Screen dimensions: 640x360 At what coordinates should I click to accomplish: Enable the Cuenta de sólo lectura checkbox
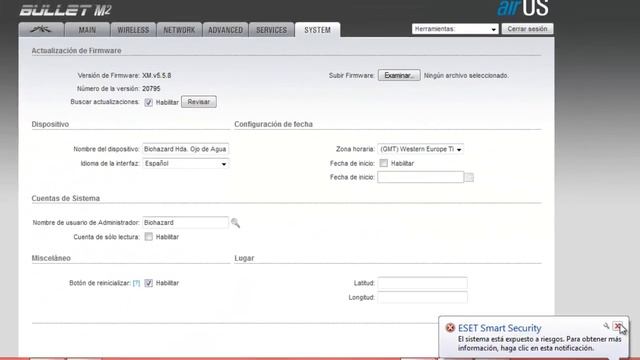149,237
